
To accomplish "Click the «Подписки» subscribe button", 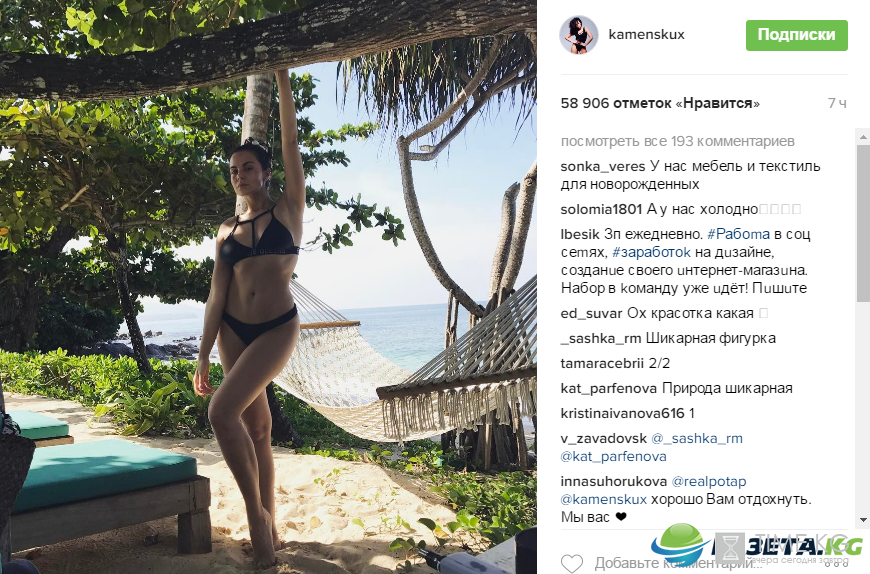I will coord(796,35).
